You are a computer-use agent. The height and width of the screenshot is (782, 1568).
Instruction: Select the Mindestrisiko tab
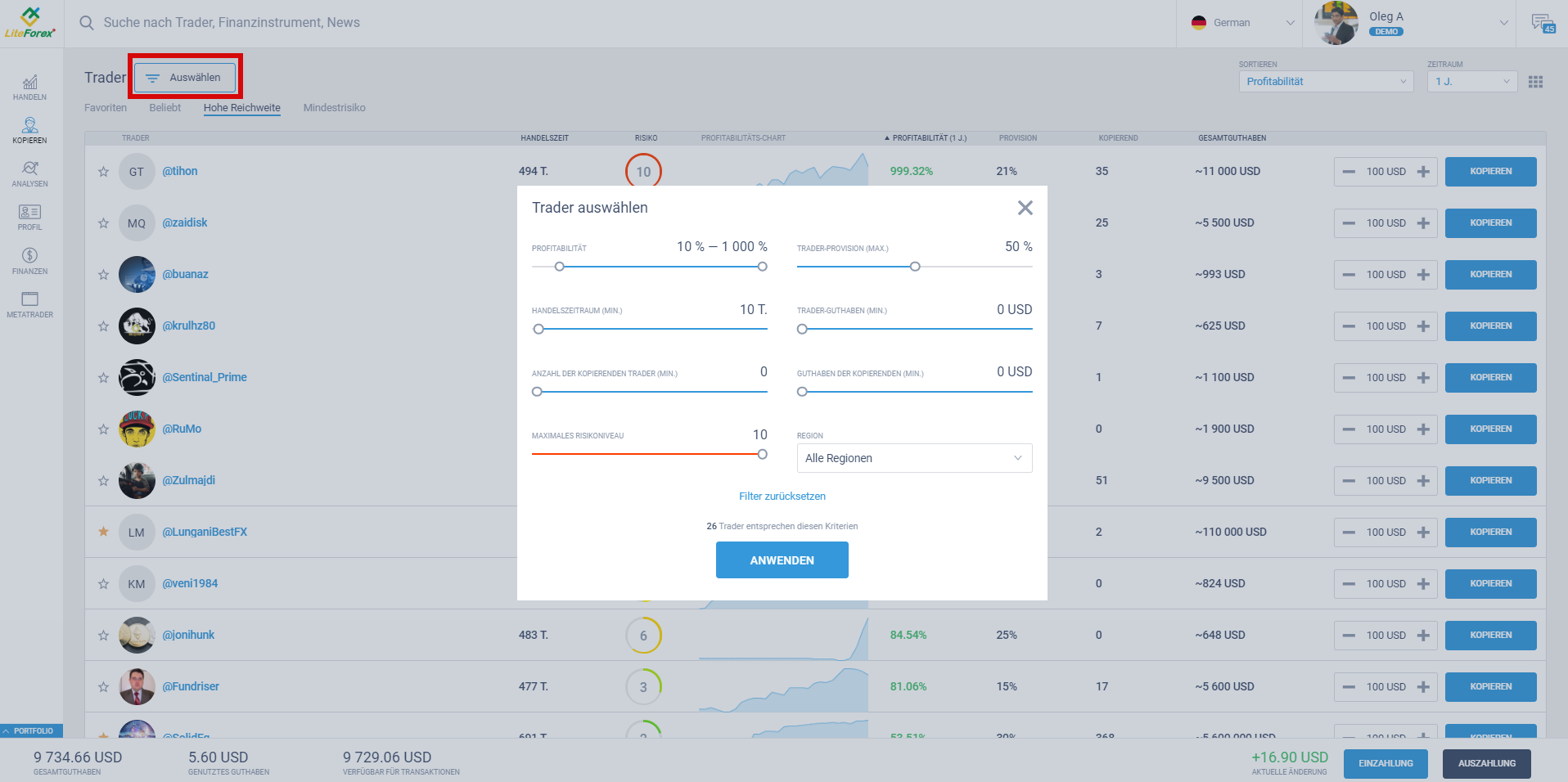click(334, 107)
